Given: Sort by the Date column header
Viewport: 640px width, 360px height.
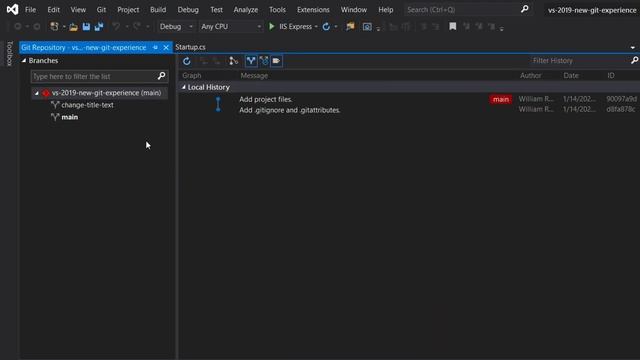Looking at the screenshot, I should coord(571,76).
